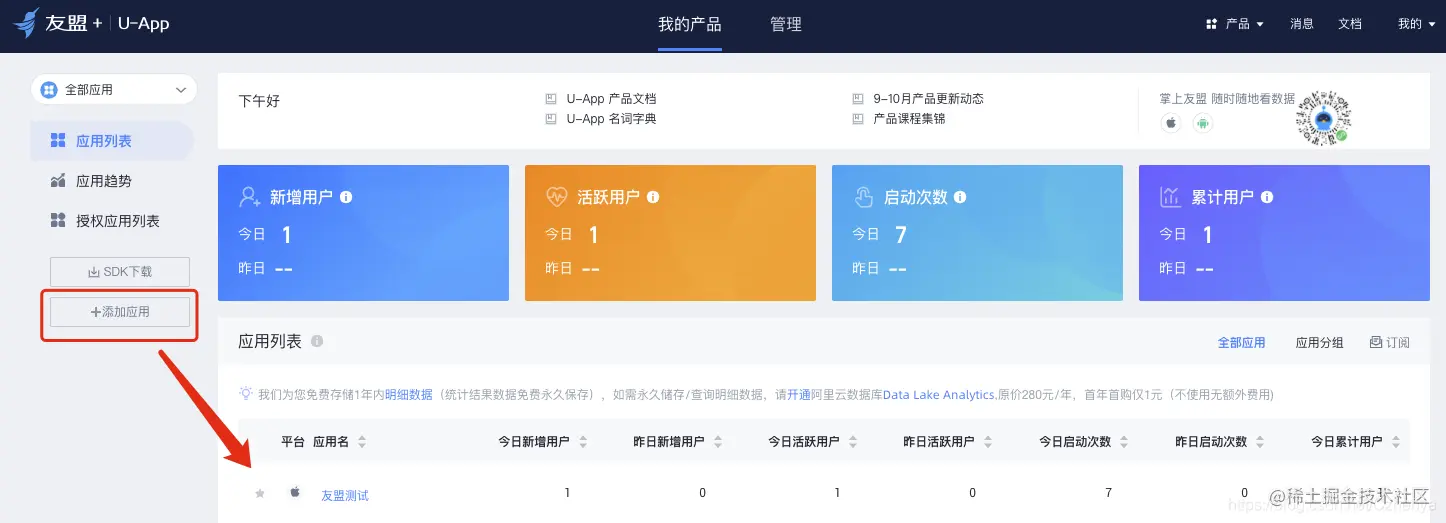Open 文档 from the top bar
The height and width of the screenshot is (523, 1446).
coord(1350,24)
